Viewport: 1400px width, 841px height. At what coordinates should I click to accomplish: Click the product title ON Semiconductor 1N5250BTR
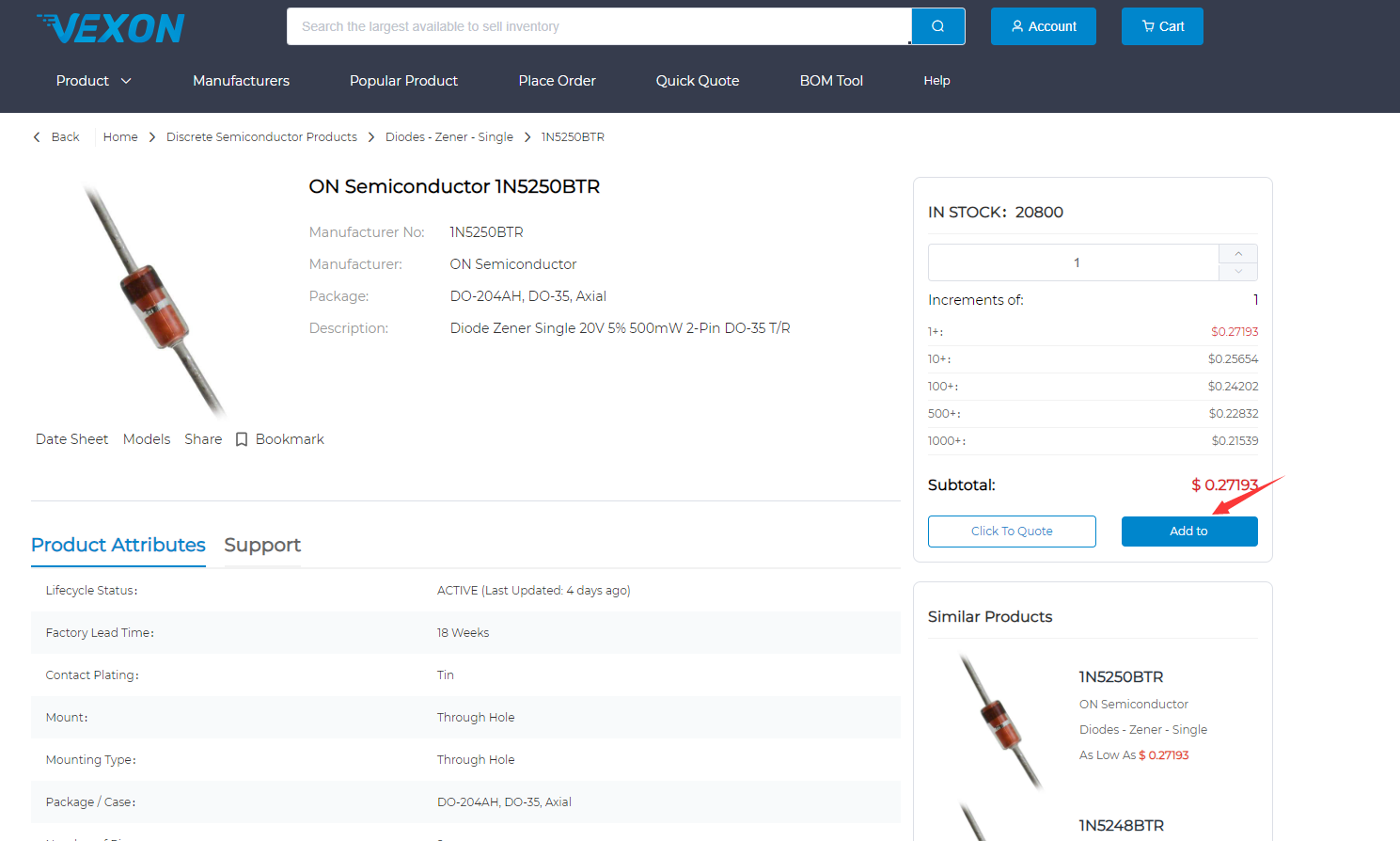pyautogui.click(x=455, y=186)
